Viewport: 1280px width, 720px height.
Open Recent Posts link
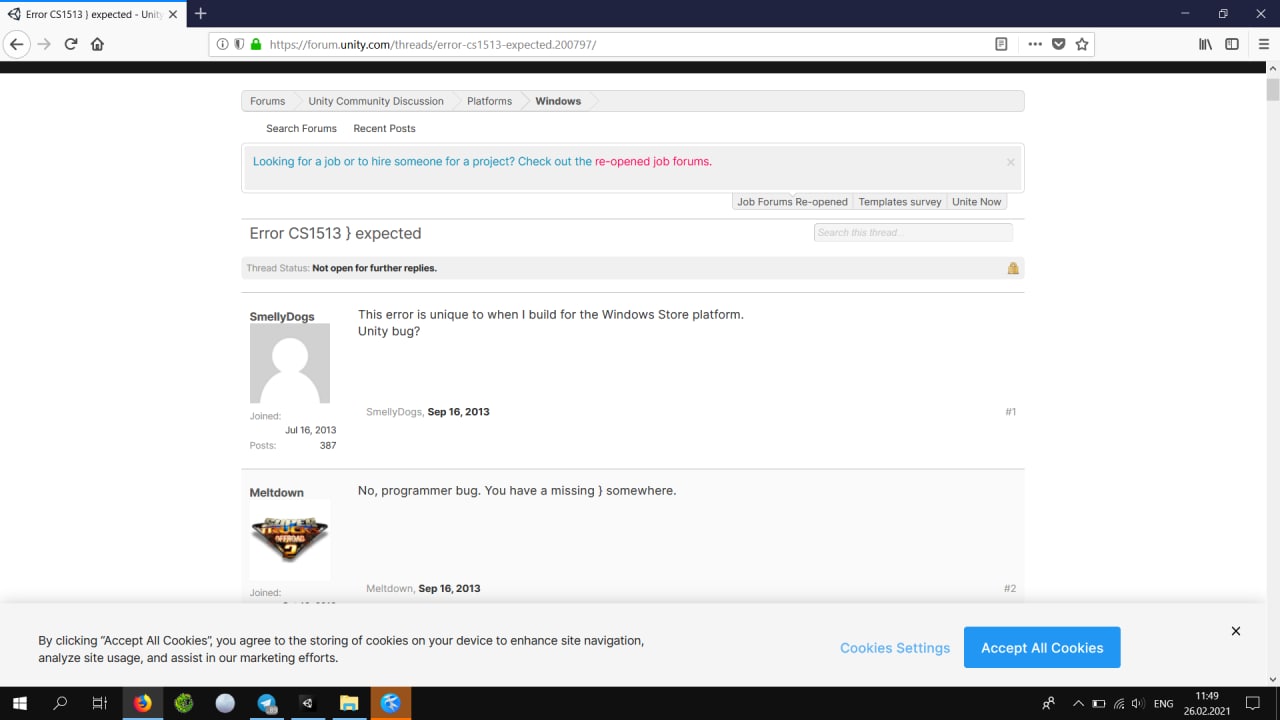click(x=384, y=129)
